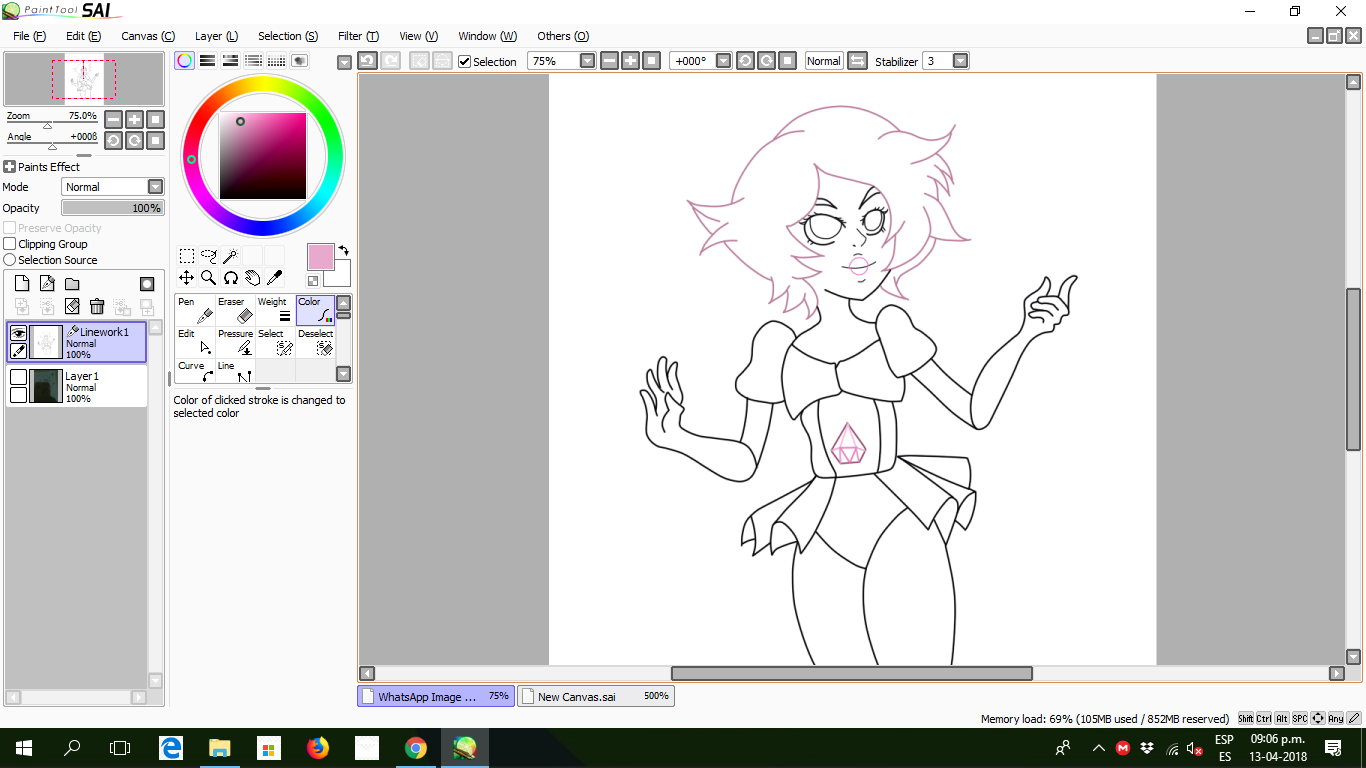This screenshot has width=1366, height=768.
Task: Open the Filter menu
Action: pos(358,36)
